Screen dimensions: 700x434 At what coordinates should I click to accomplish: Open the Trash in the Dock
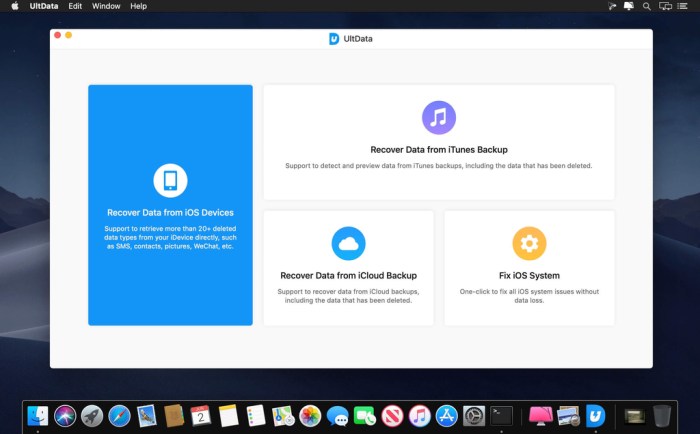point(662,415)
